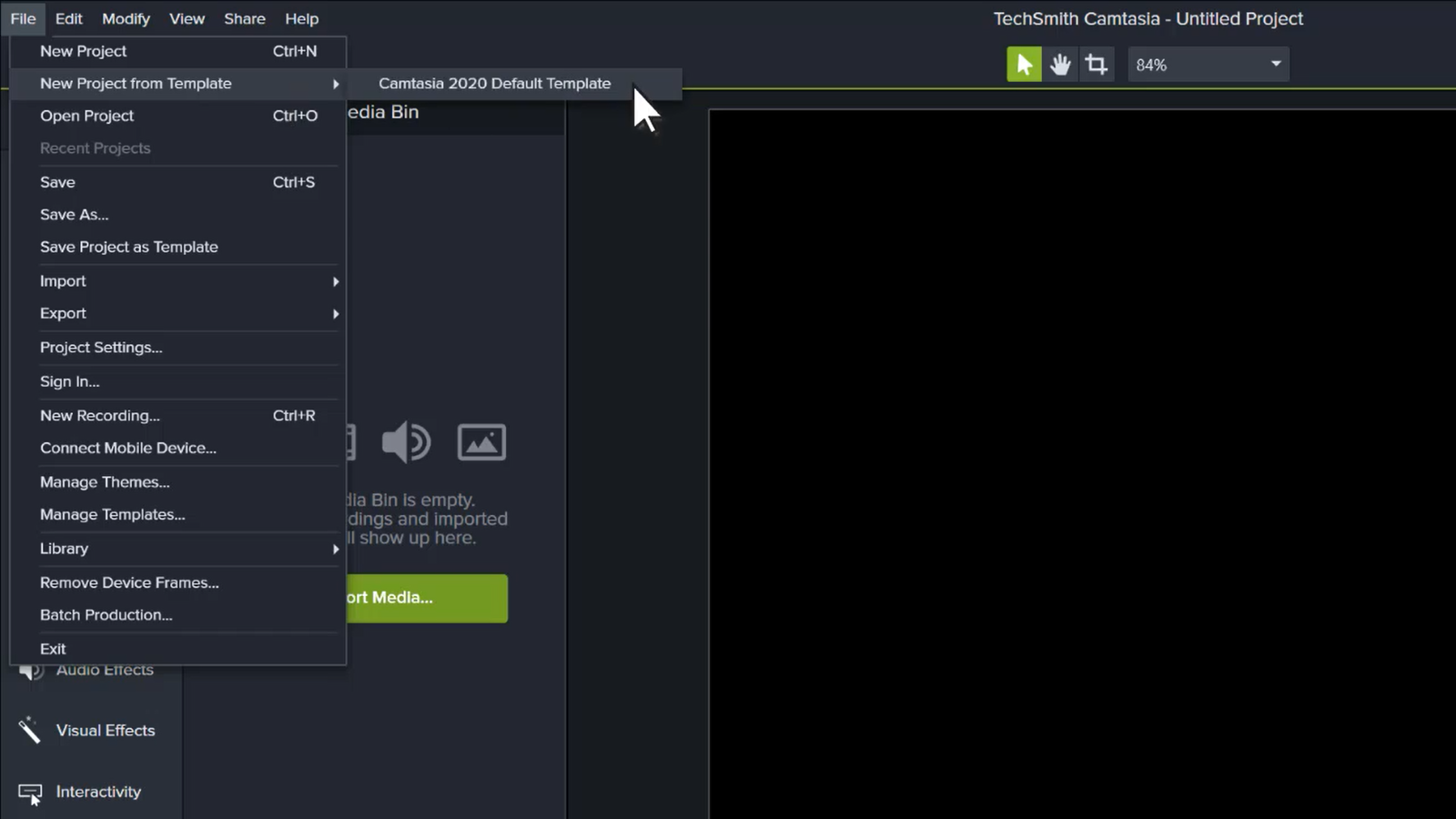The width and height of the screenshot is (1456, 819).
Task: Choose Save As... menu entry
Action: tap(178, 215)
